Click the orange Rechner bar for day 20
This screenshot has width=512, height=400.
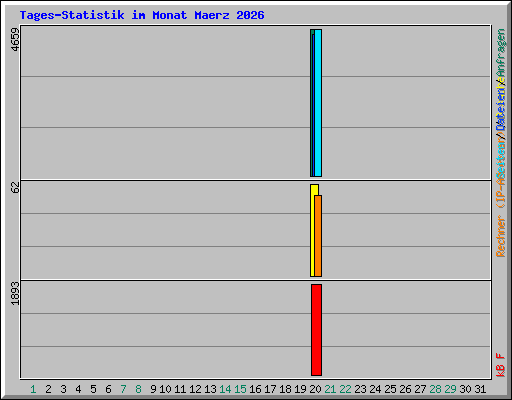pos(318,236)
